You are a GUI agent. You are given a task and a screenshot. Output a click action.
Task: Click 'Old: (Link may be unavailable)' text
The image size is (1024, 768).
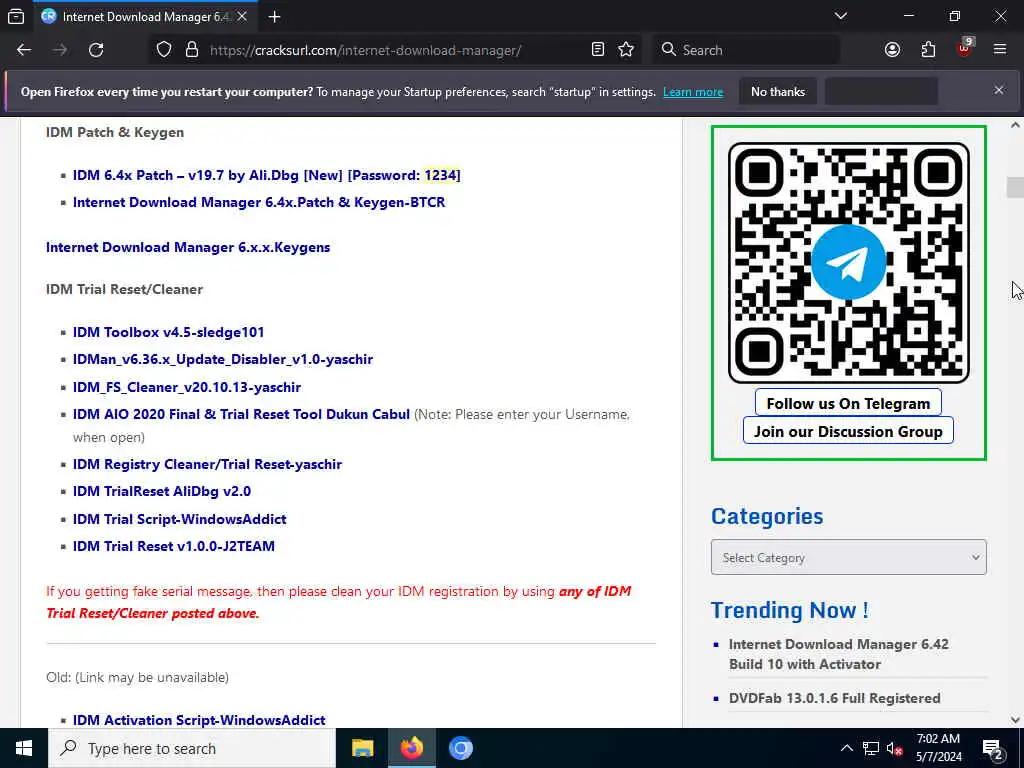137,677
